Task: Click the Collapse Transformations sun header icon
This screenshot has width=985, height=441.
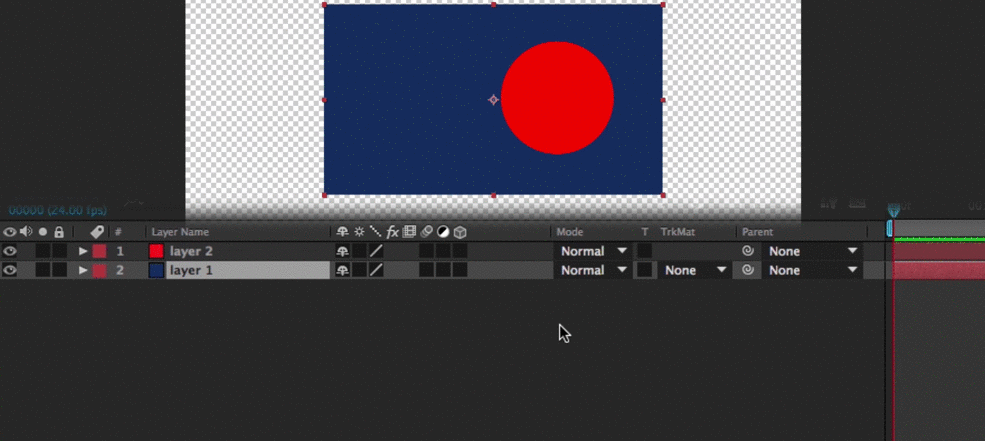Action: coord(359,232)
